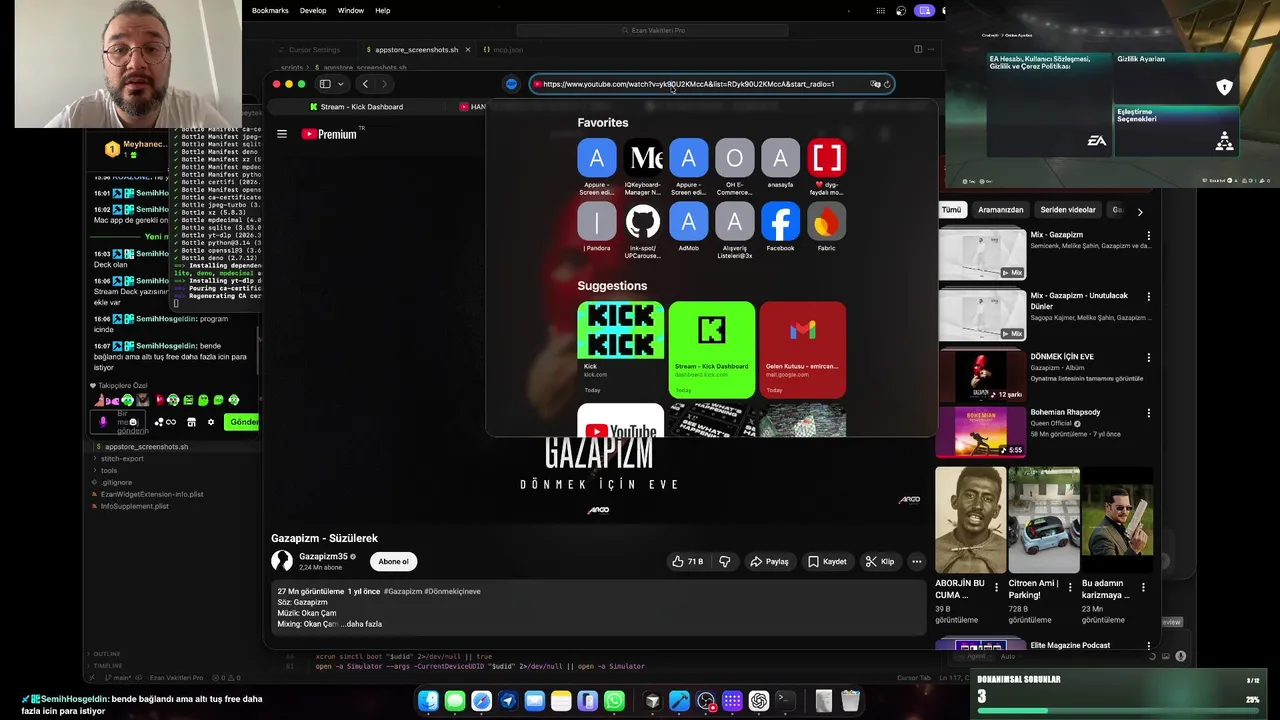Open options menu for DÖNMEK İÇİN EVE

point(1148,357)
